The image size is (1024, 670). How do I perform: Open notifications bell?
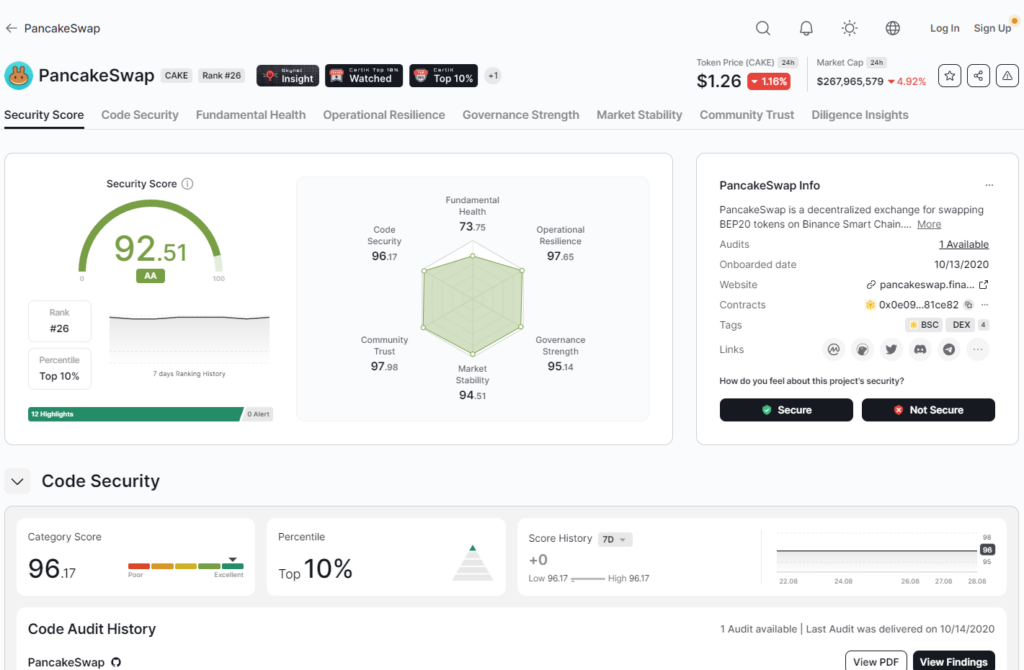point(807,28)
